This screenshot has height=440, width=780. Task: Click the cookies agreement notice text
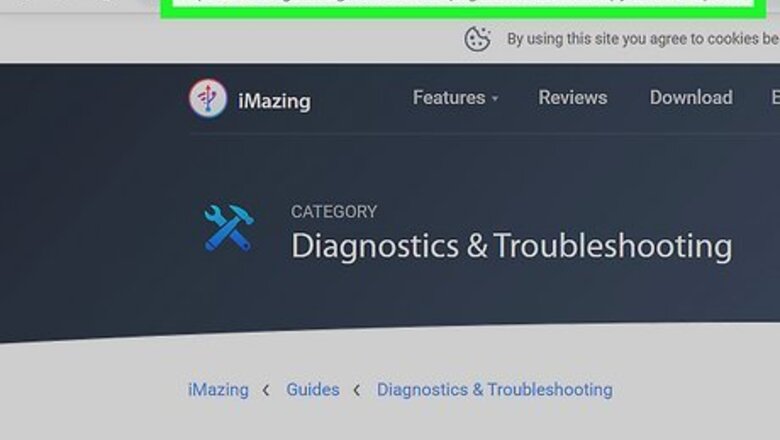643,39
